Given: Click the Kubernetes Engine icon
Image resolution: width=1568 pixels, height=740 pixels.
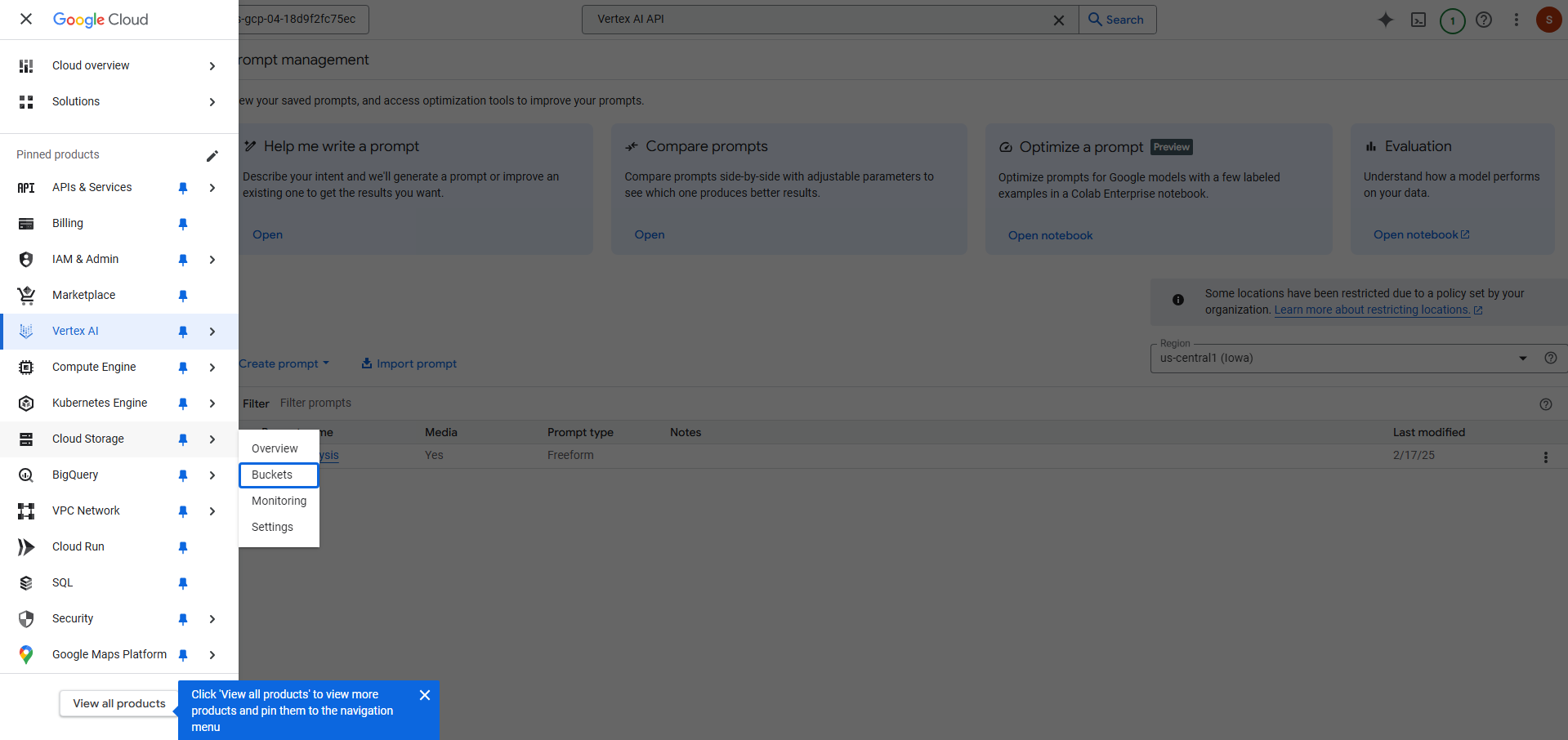Looking at the screenshot, I should (26, 403).
